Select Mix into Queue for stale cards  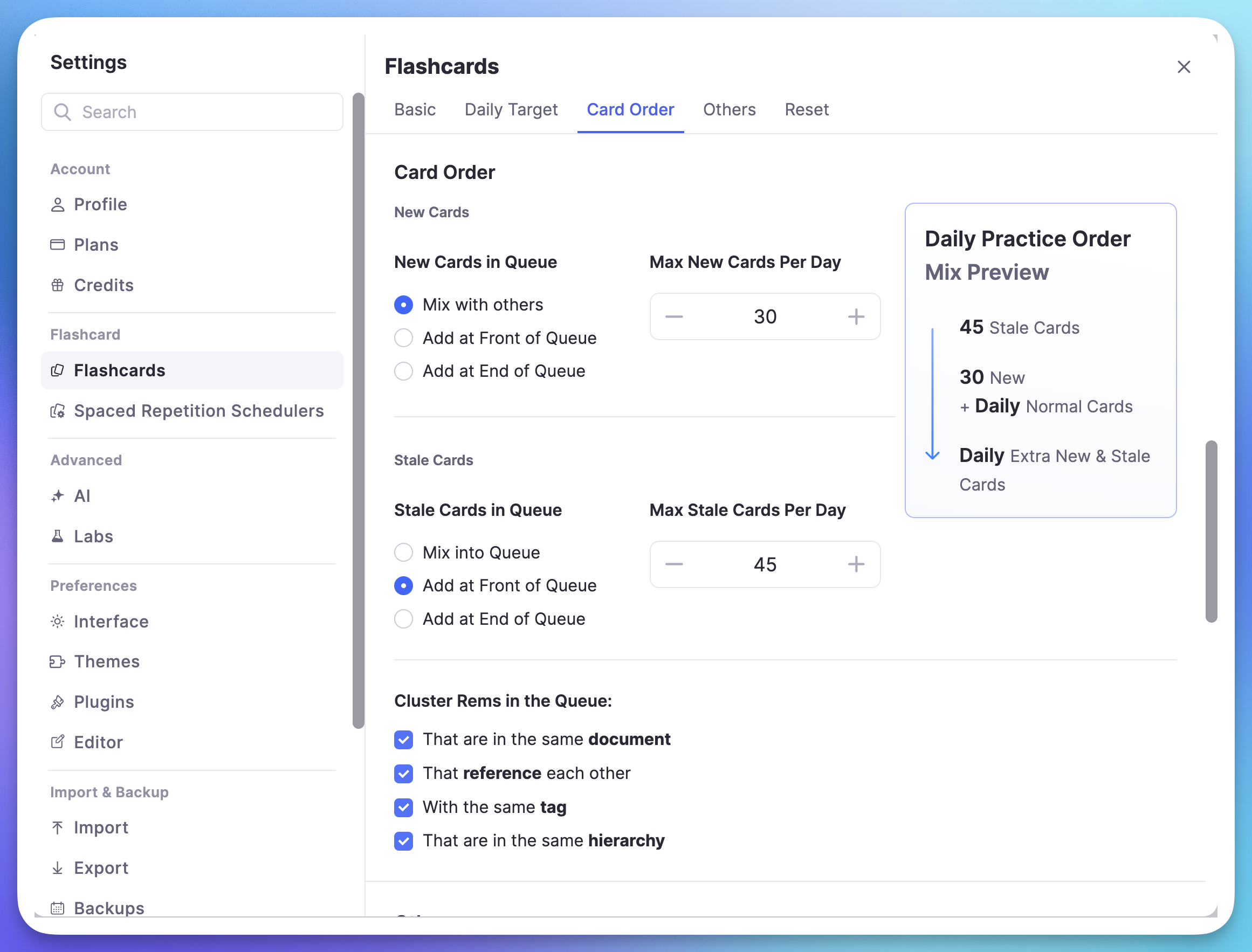[x=403, y=552]
